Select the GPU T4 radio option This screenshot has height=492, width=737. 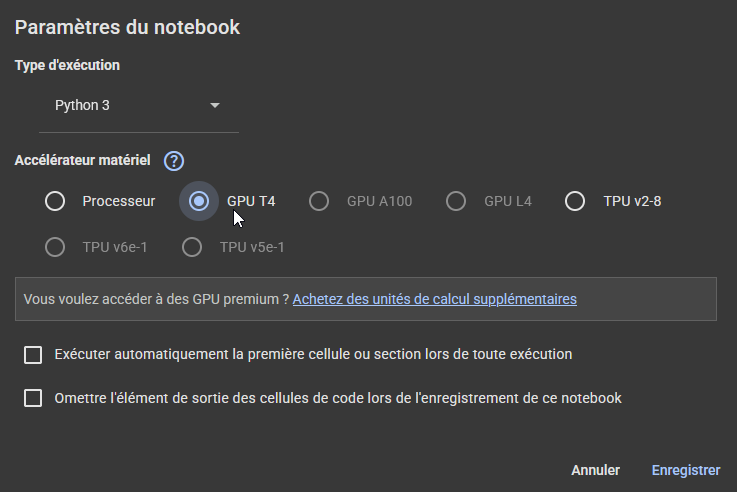click(199, 201)
